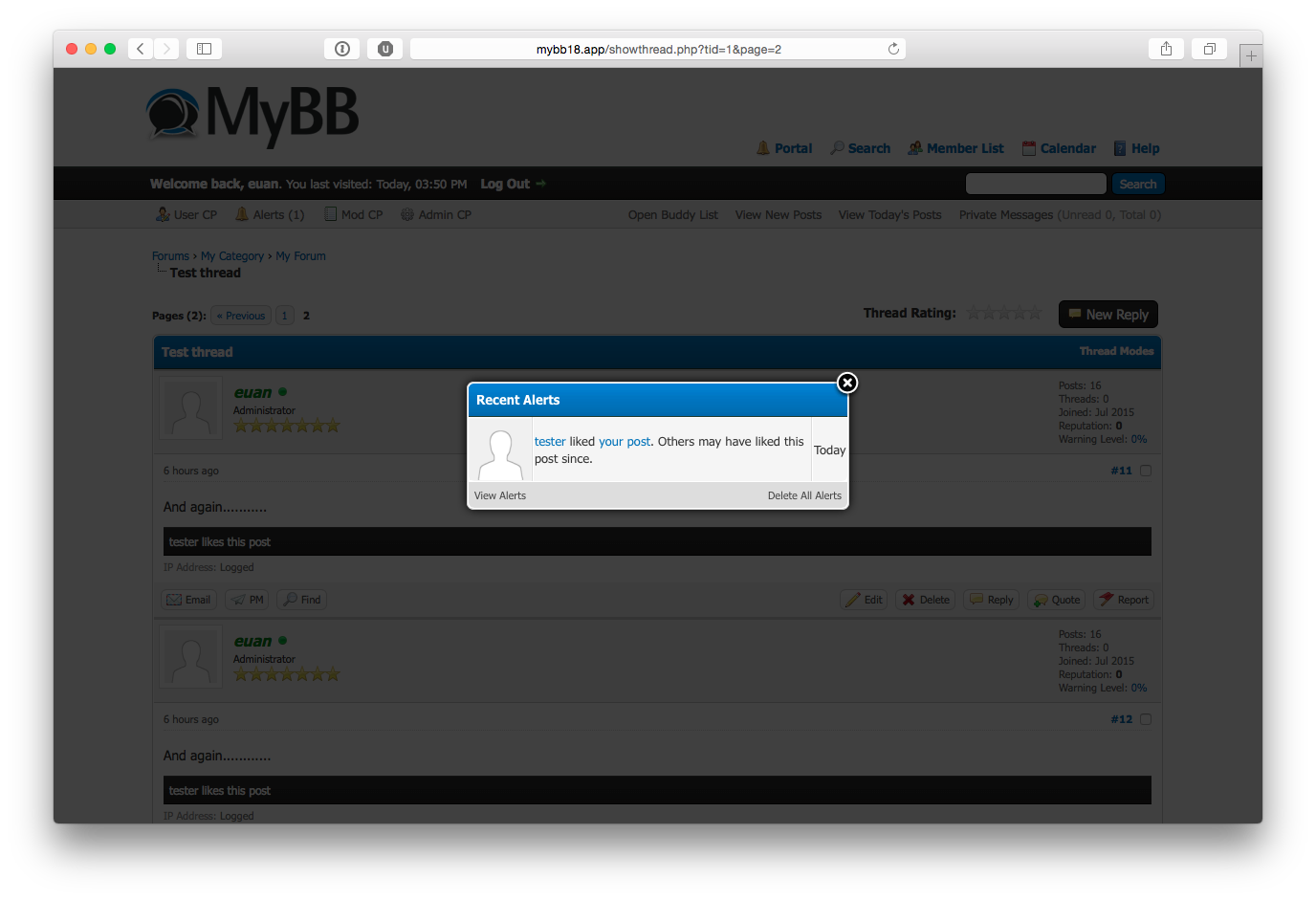Open Safari share menu
Screen dimensions: 1316x900
pyautogui.click(x=1166, y=49)
